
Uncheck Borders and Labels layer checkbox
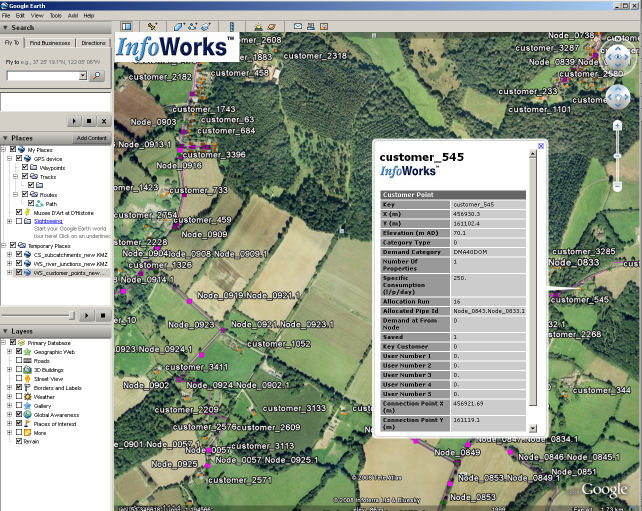point(19,387)
